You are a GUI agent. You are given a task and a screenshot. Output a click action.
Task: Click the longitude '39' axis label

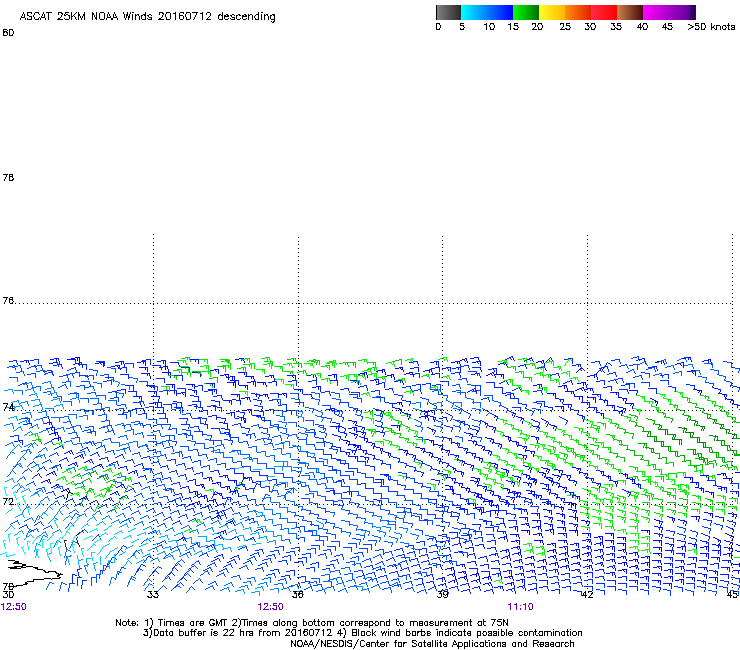pos(442,594)
